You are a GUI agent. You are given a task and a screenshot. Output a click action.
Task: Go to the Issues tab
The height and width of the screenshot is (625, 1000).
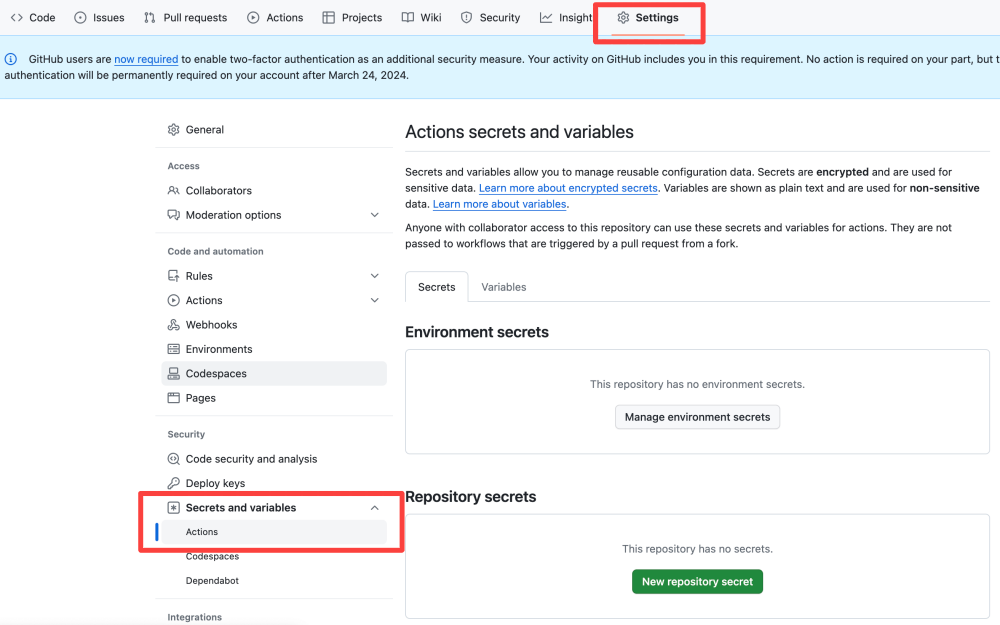point(99,18)
